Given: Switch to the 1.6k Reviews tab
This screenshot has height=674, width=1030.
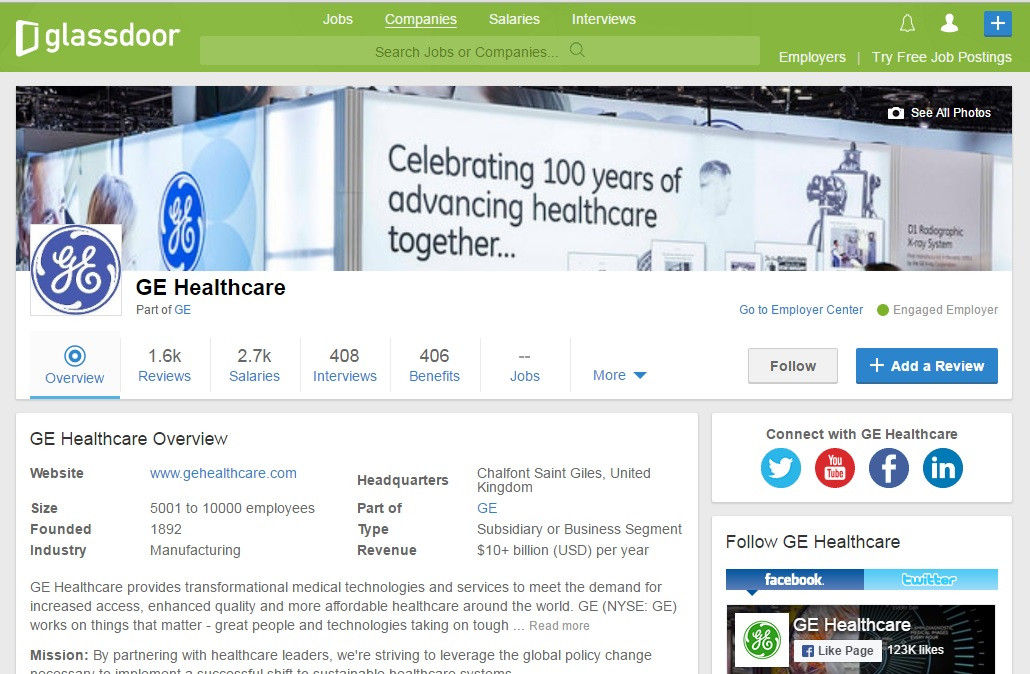Looking at the screenshot, I should coord(164,365).
